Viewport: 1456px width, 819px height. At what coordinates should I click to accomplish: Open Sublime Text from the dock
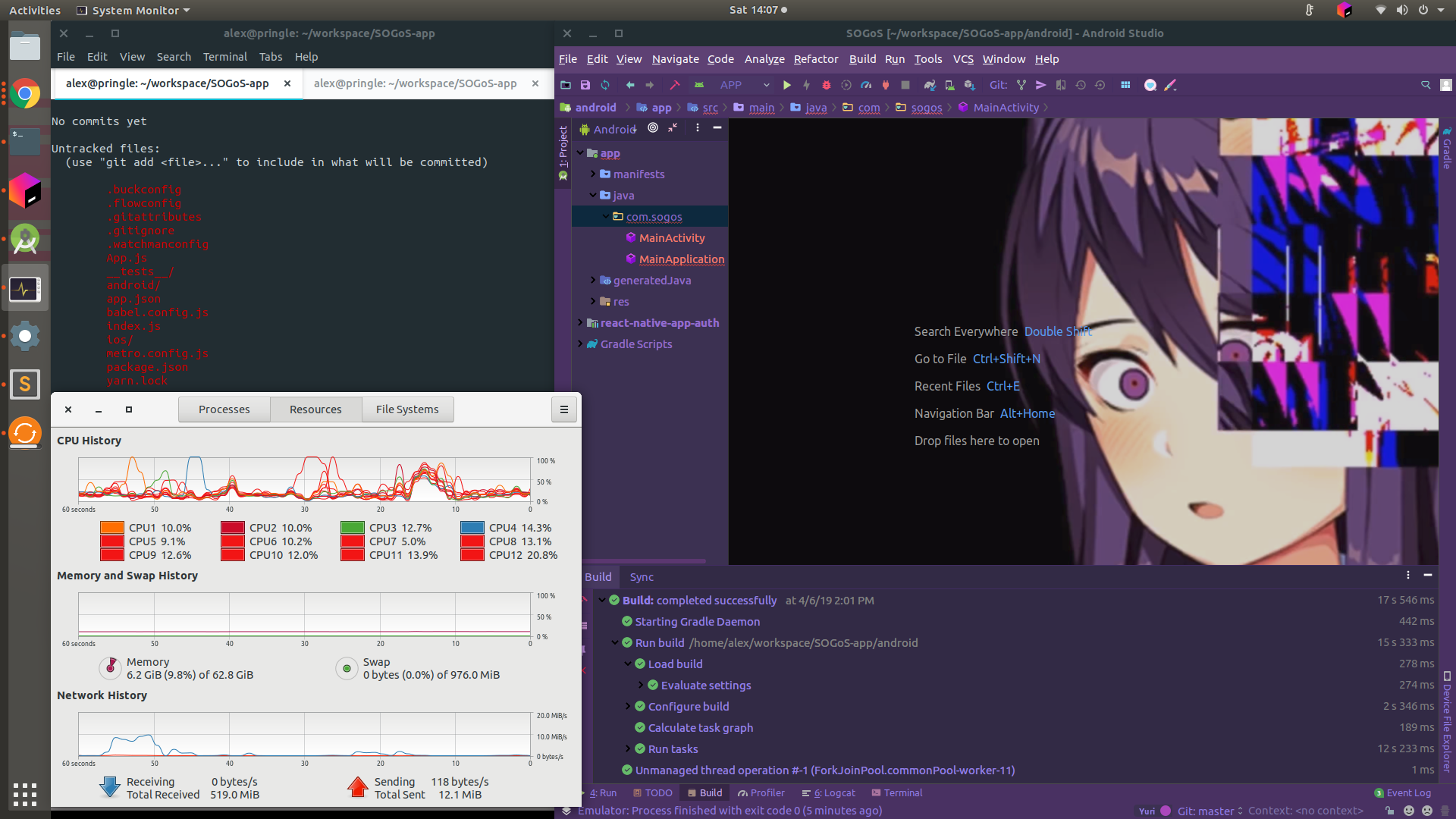point(25,384)
